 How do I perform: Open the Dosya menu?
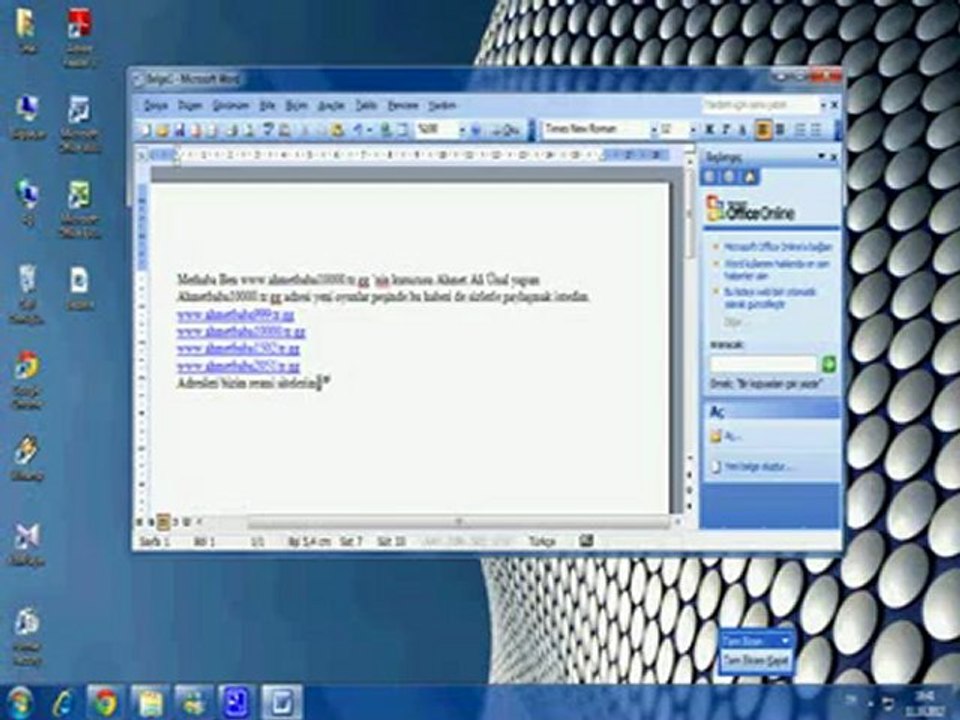[155, 105]
